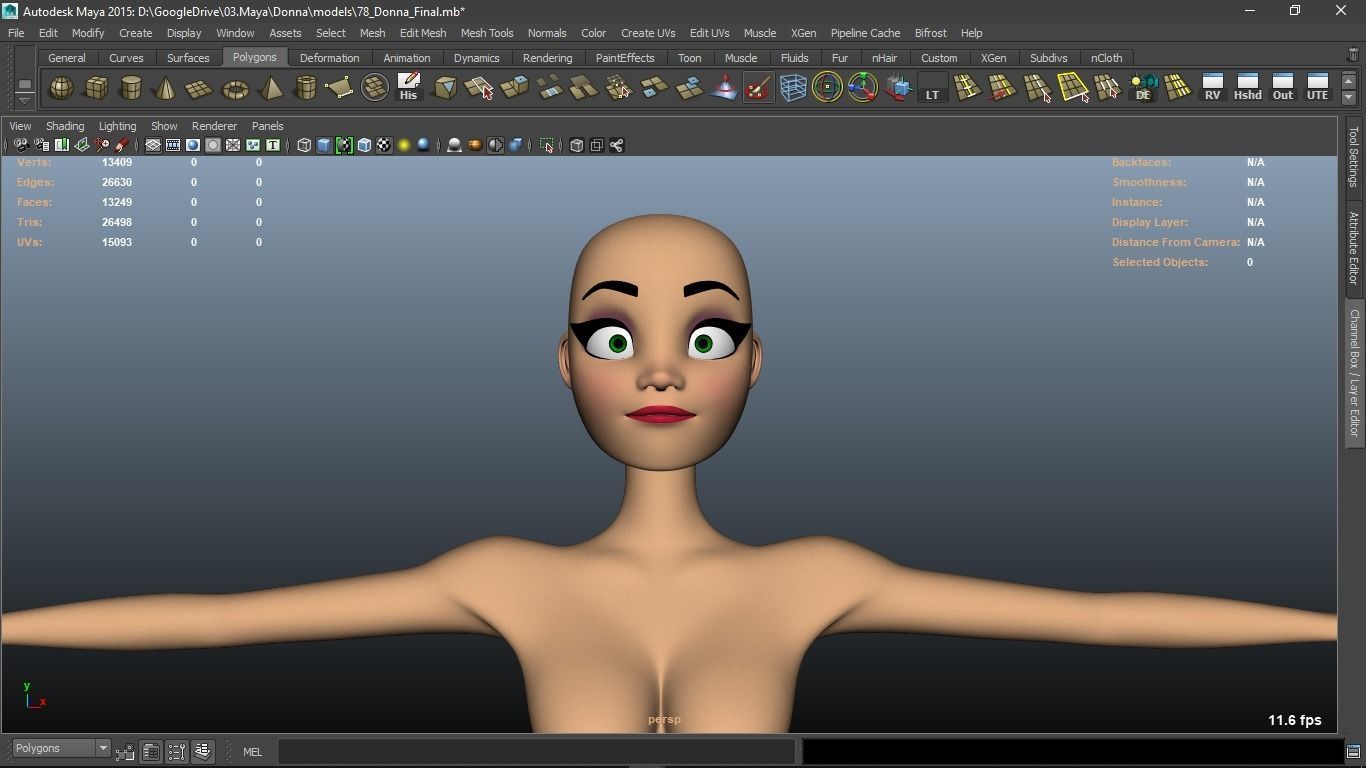1366x768 pixels.
Task: Click the isolate select panel icon
Action: 546,145
